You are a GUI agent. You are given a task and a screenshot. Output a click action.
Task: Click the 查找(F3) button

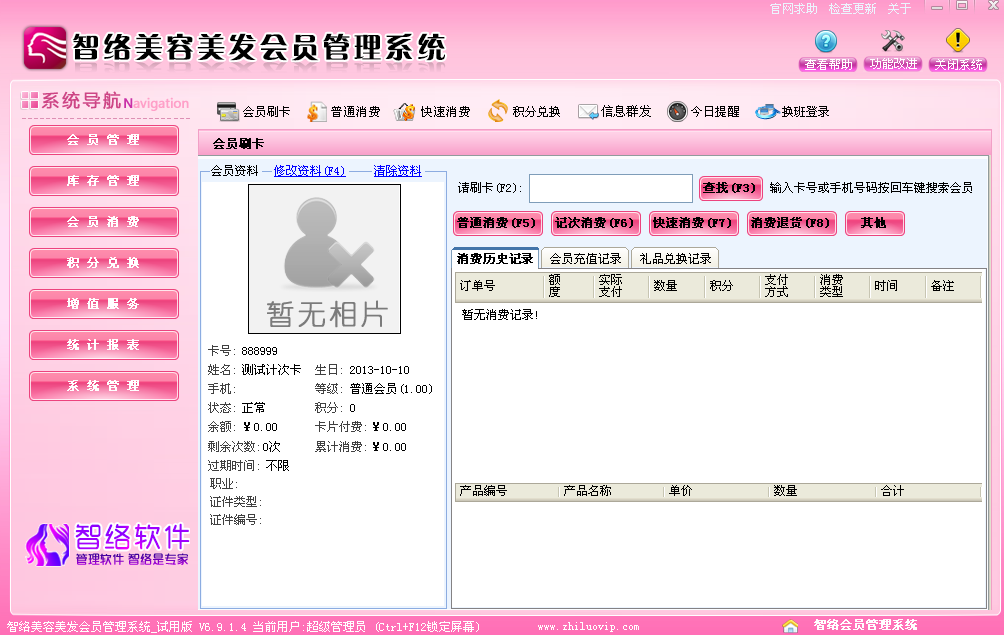point(731,188)
